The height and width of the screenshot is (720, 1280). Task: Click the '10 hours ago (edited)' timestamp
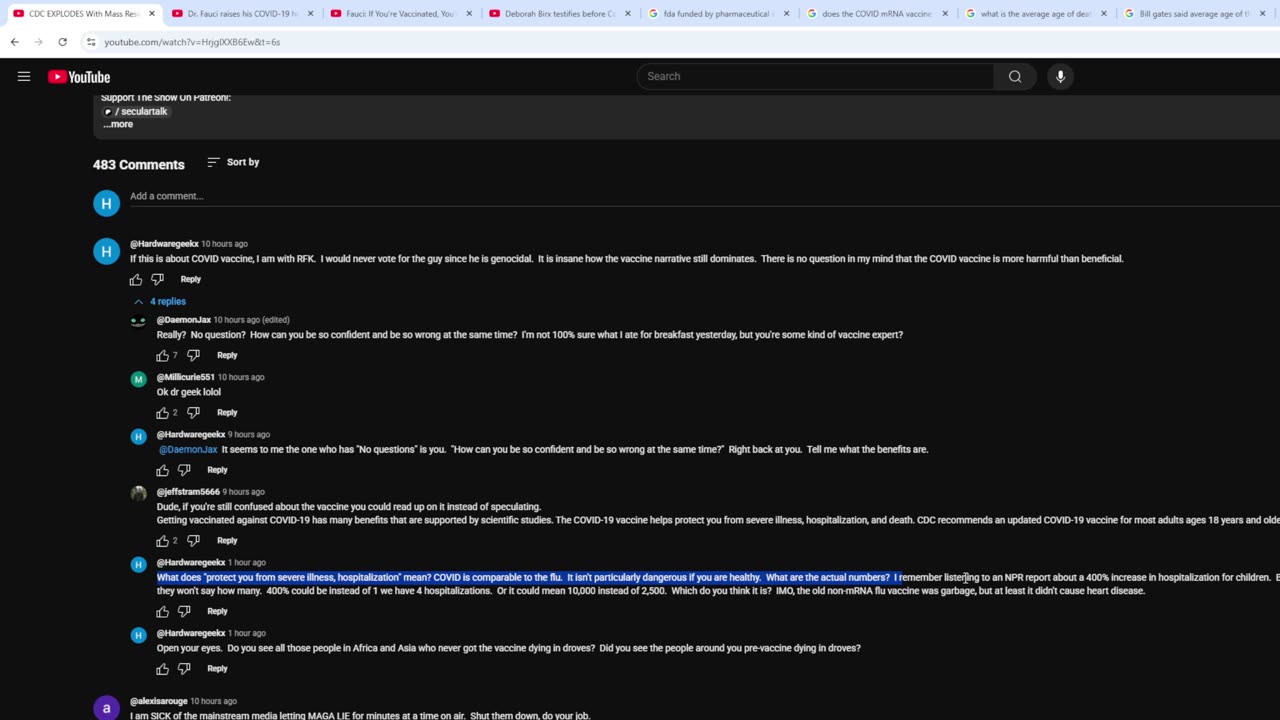click(x=251, y=321)
